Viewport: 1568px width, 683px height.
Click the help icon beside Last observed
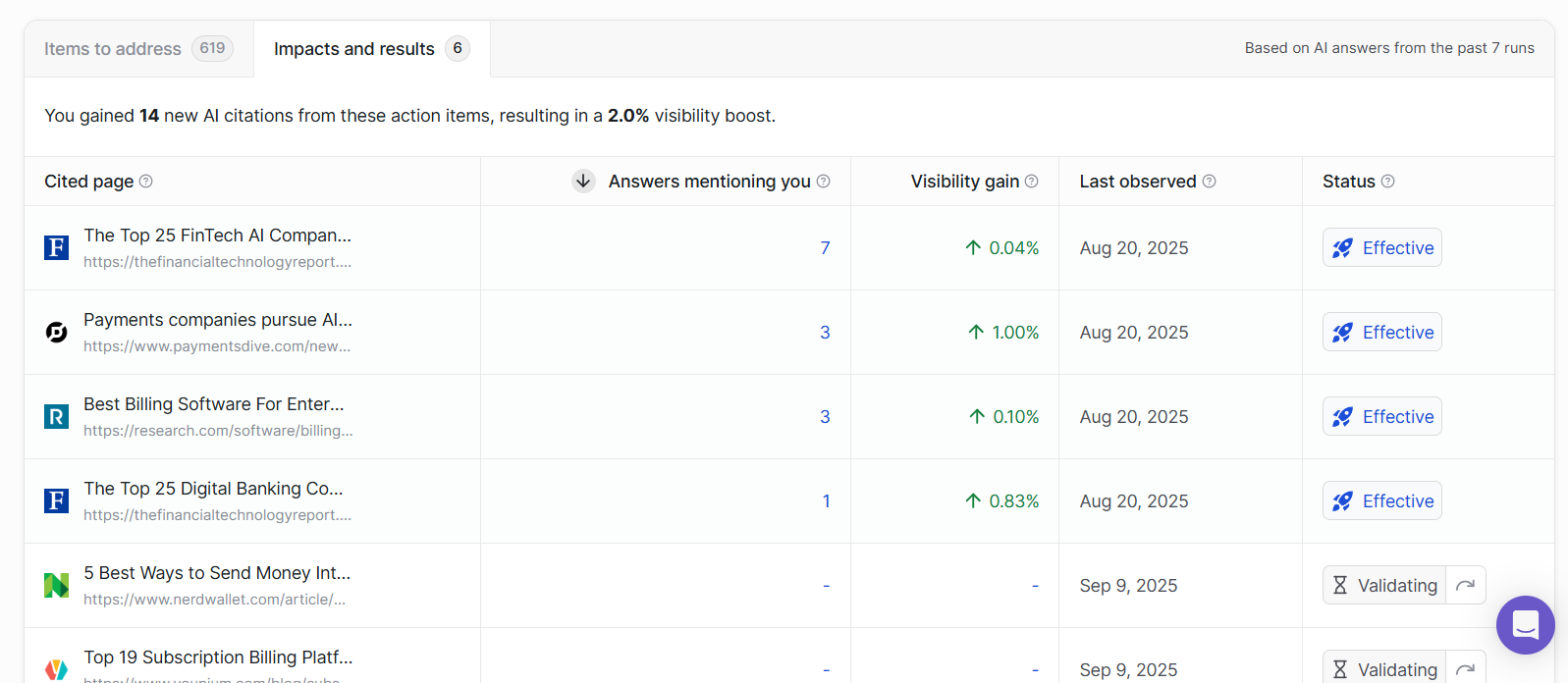coord(1210,182)
